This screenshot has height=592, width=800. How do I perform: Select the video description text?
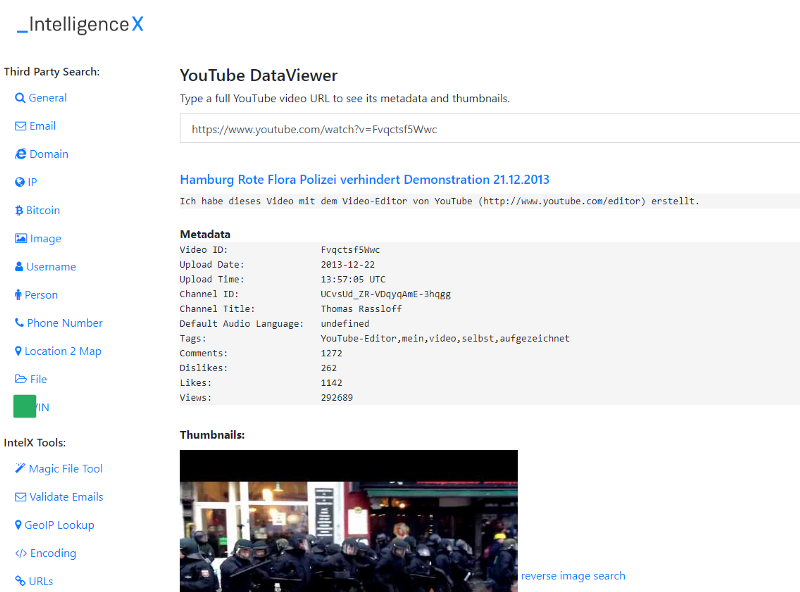(x=439, y=201)
